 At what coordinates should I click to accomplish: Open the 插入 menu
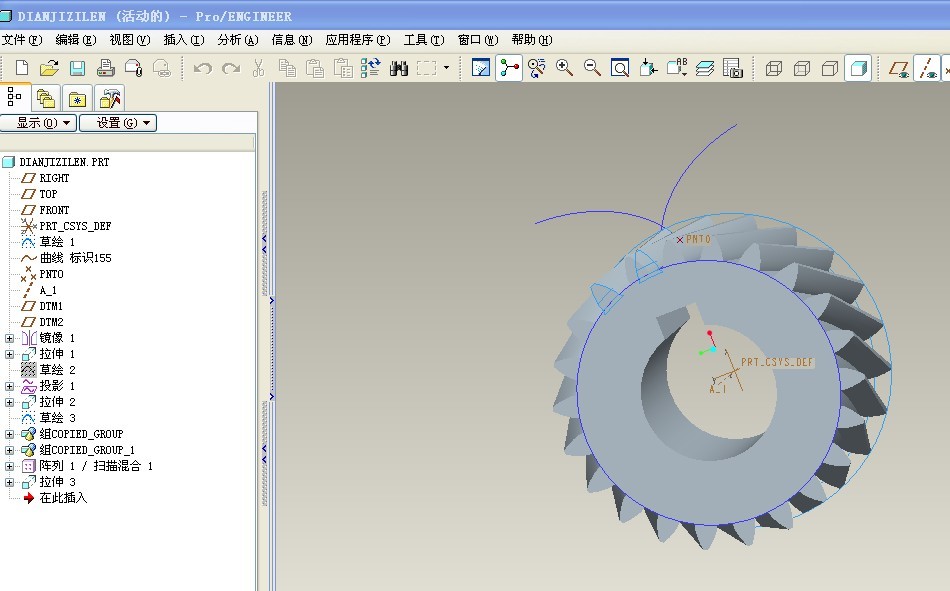click(184, 40)
